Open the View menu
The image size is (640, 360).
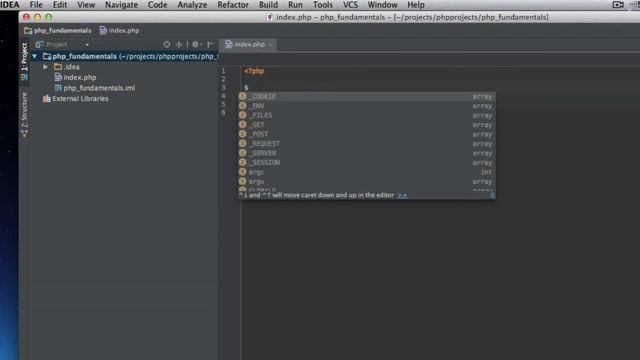tap(86, 5)
